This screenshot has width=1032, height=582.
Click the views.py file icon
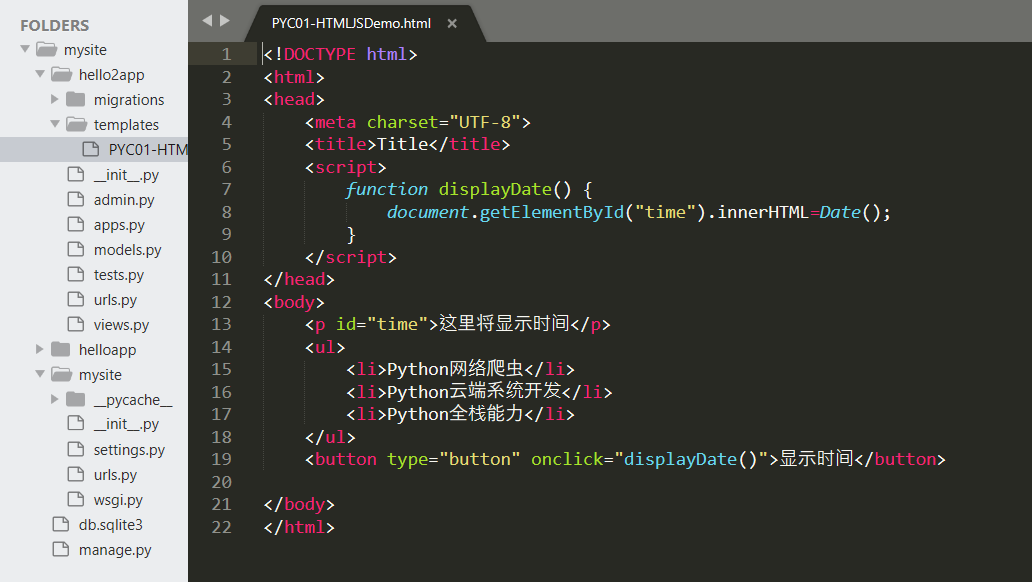click(75, 324)
